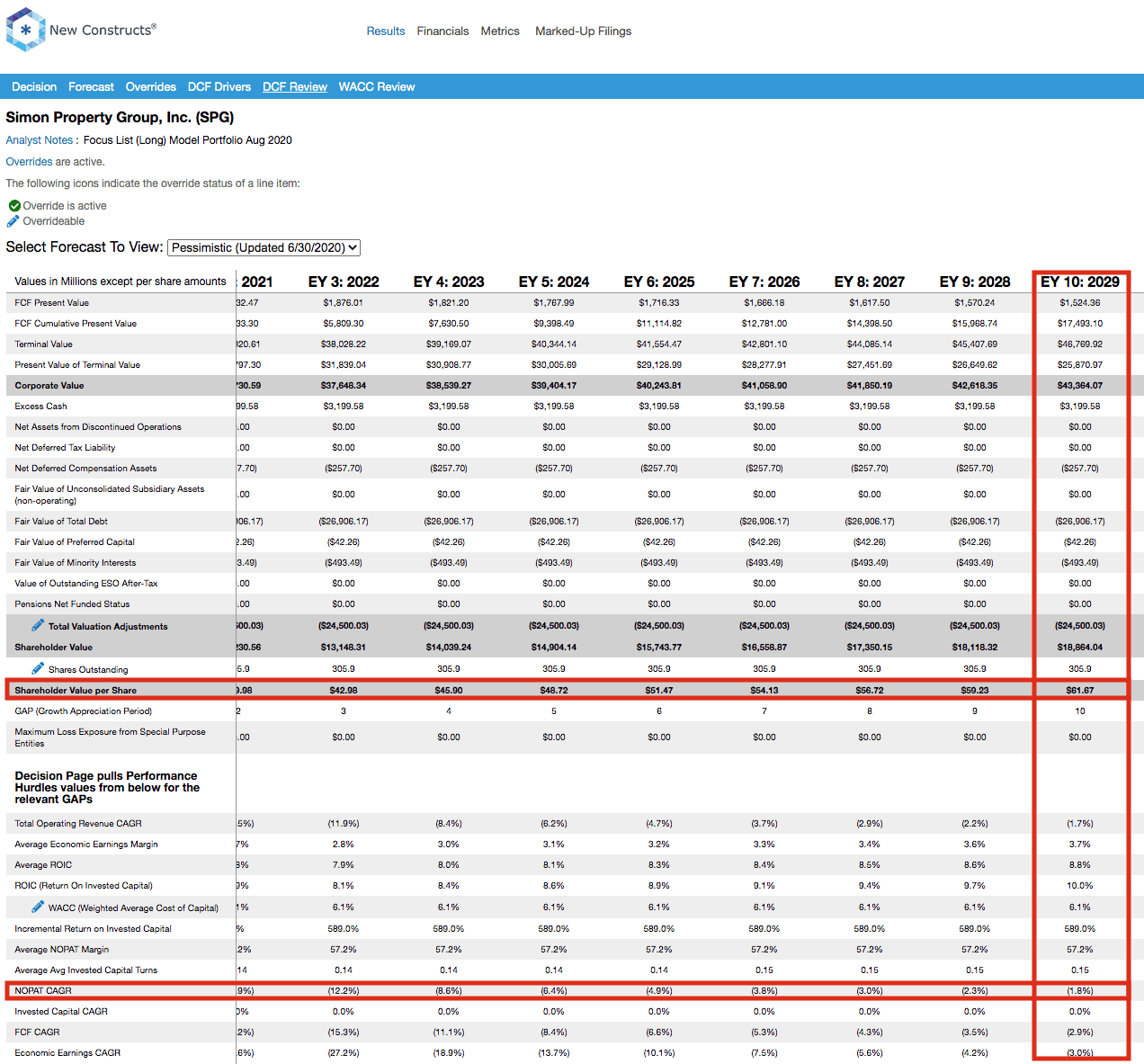
Task: Click the Fair Value of Minority Interests label
Action: [x=76, y=562]
